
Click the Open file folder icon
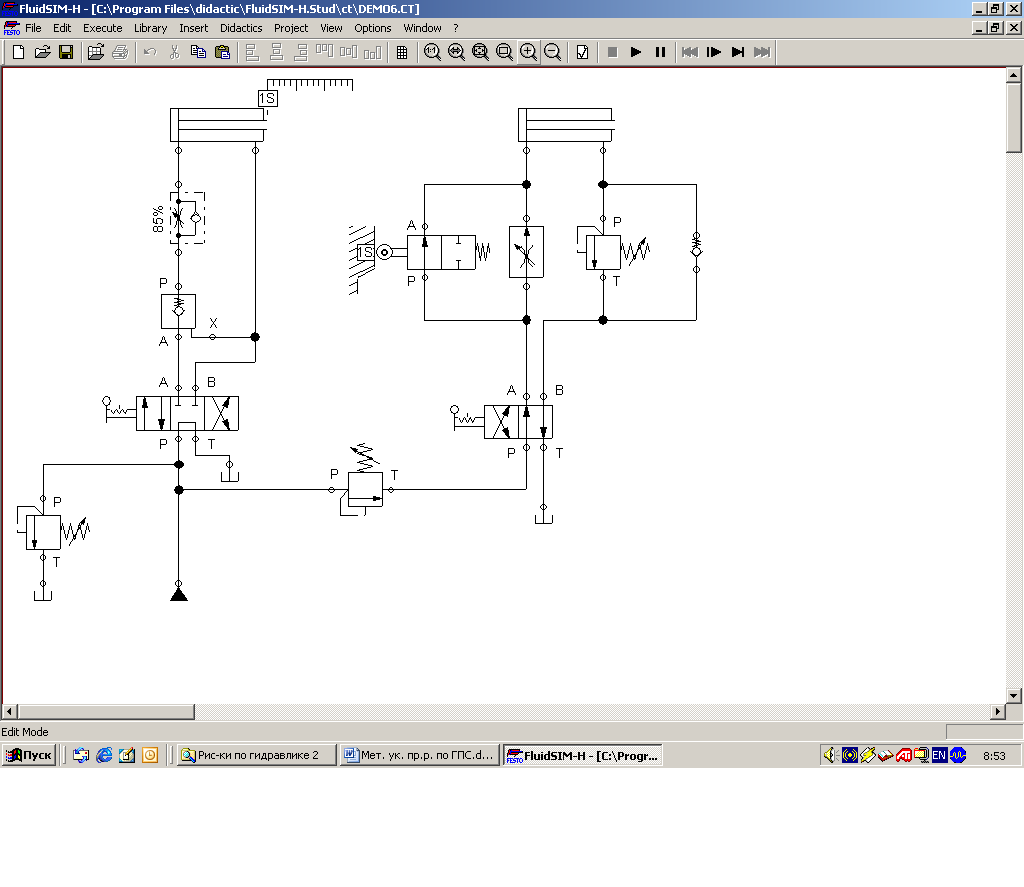(42, 52)
